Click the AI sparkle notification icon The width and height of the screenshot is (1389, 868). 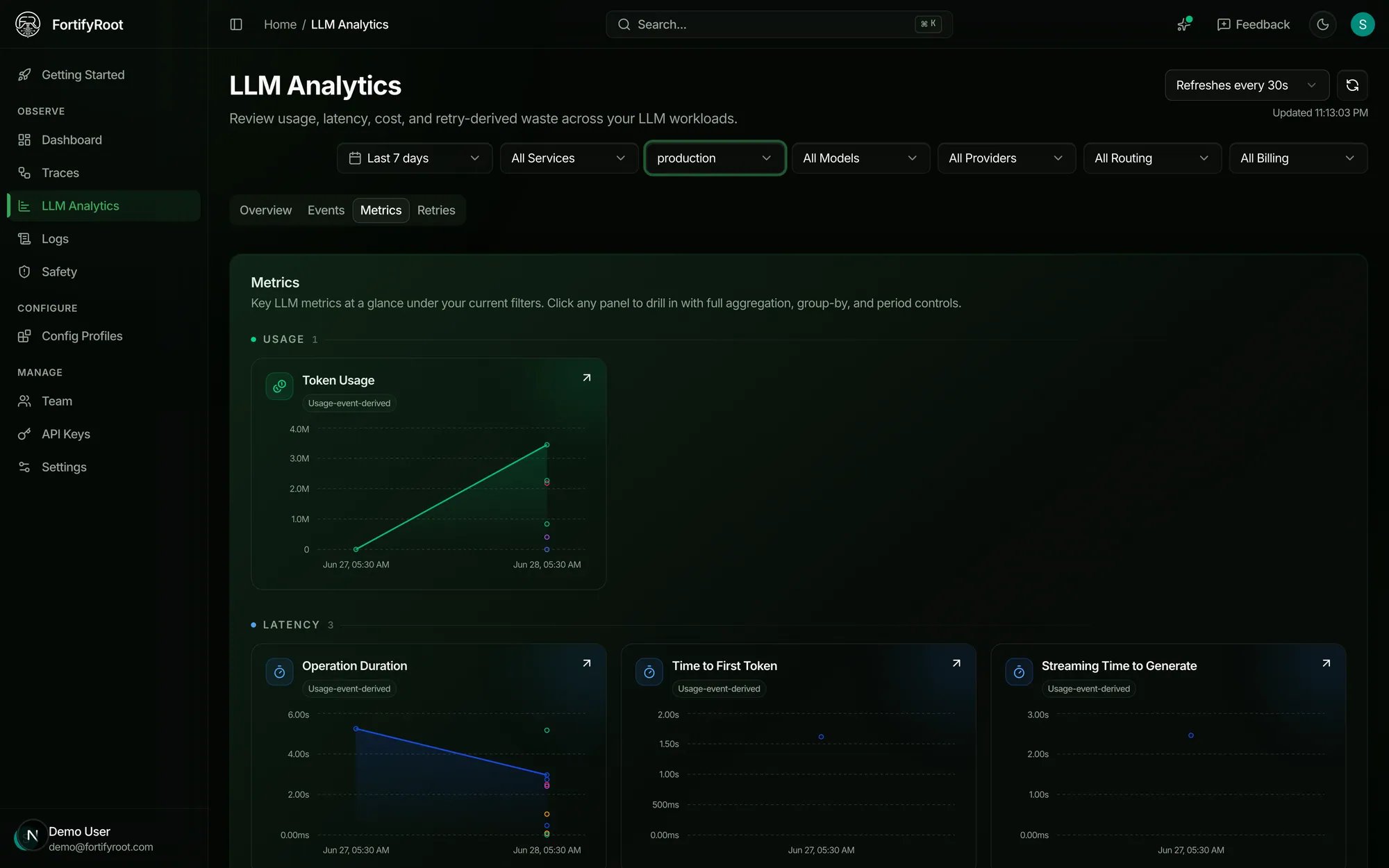coord(1184,24)
